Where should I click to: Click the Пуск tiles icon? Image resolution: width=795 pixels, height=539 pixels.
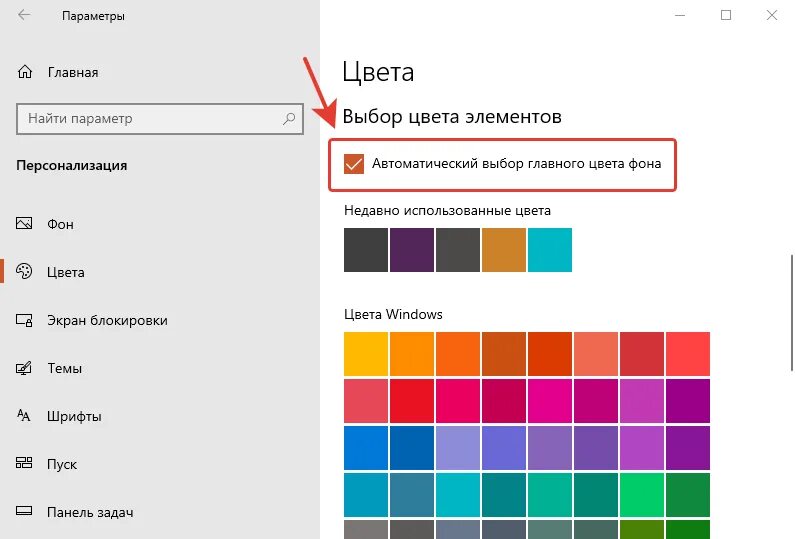(24, 462)
